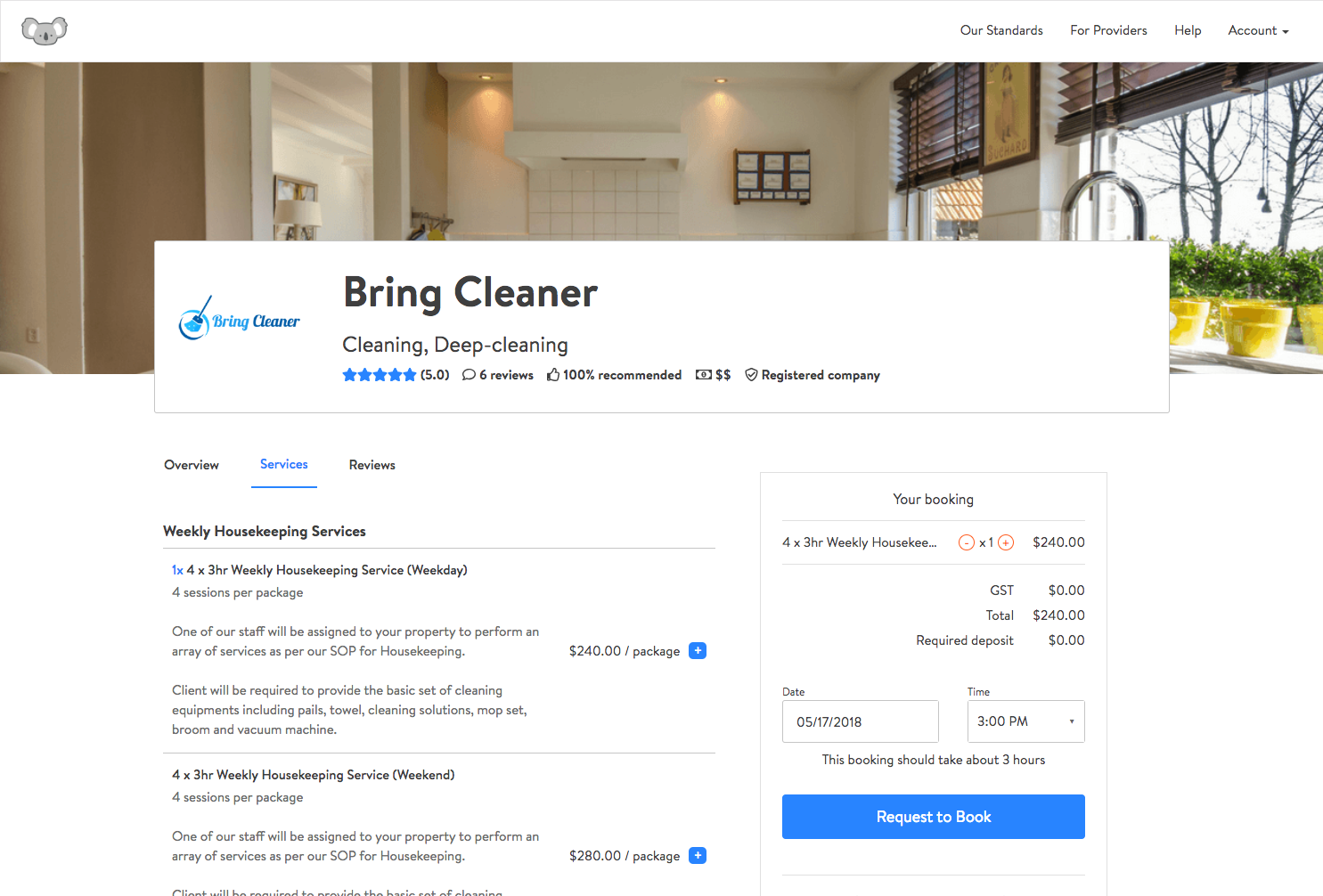Viewport: 1323px width, 896px height.
Task: Click the Total $240.00 amount
Action: point(1058,615)
